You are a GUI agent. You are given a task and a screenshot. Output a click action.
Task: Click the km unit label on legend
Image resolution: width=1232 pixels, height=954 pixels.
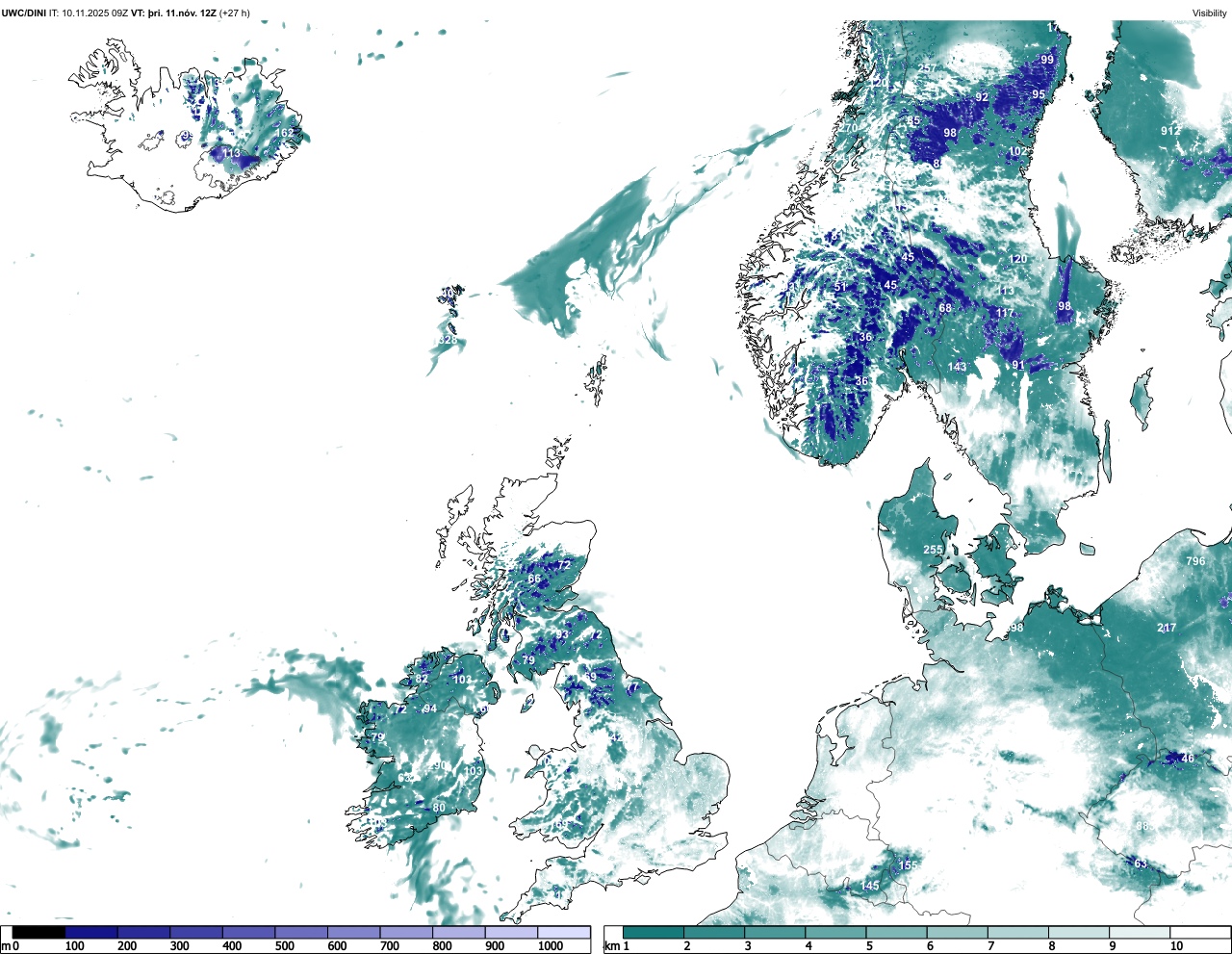pos(612,946)
